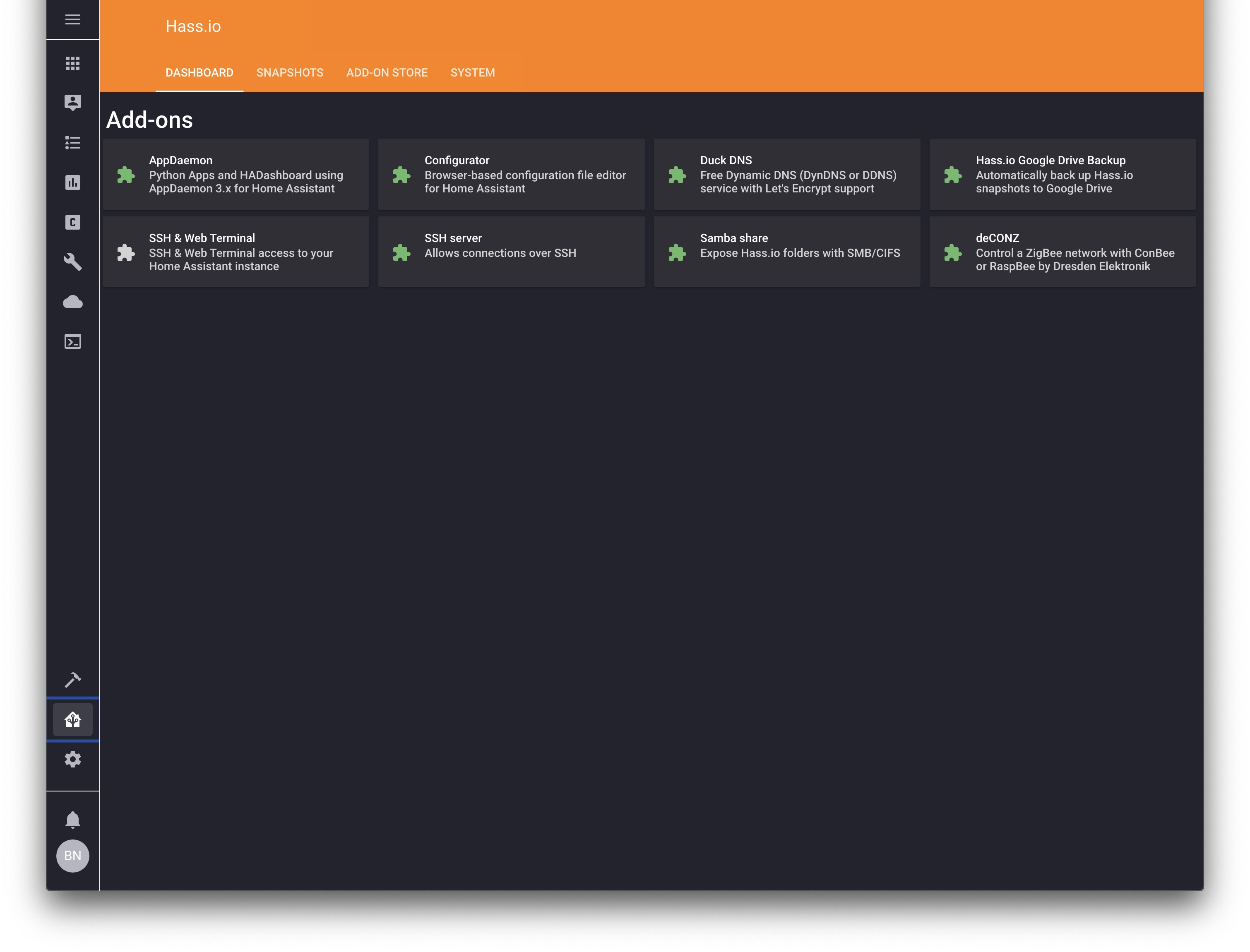Open the logbook list icon
The height and width of the screenshot is (952, 1250).
point(72,142)
